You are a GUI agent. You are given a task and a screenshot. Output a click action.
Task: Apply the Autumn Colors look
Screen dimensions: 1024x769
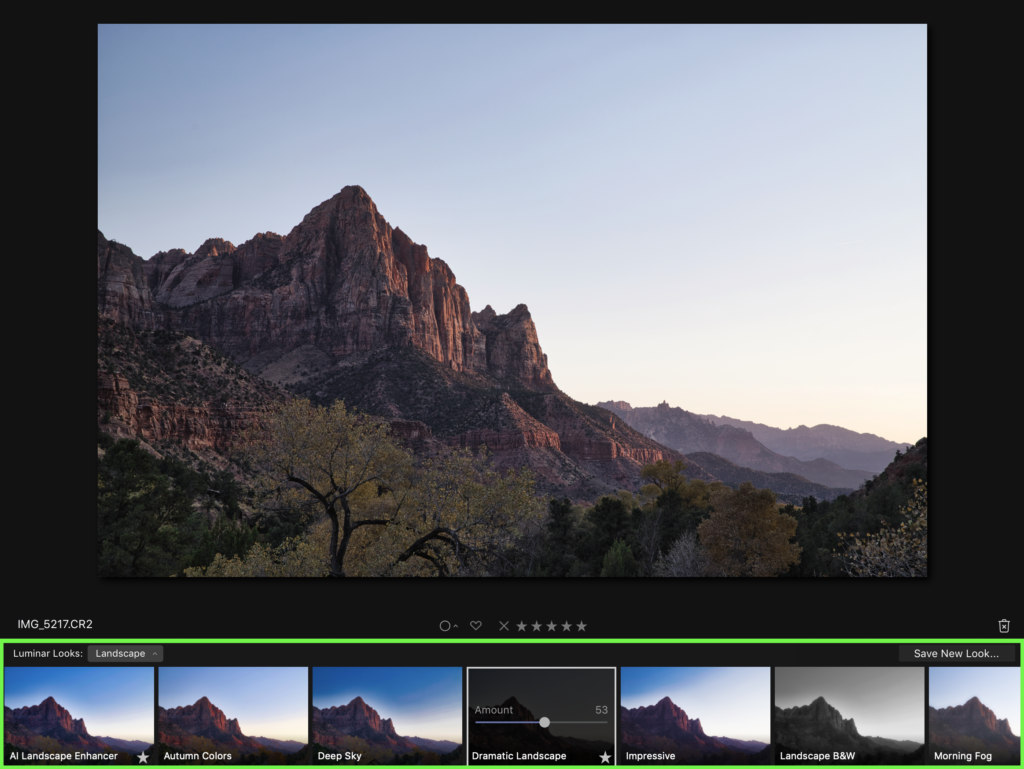point(233,715)
